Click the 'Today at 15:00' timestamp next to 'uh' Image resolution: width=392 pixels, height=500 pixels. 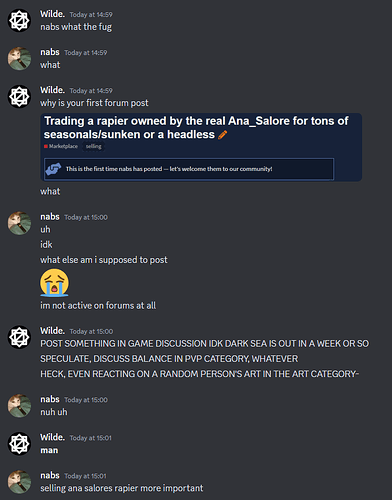pos(86,217)
